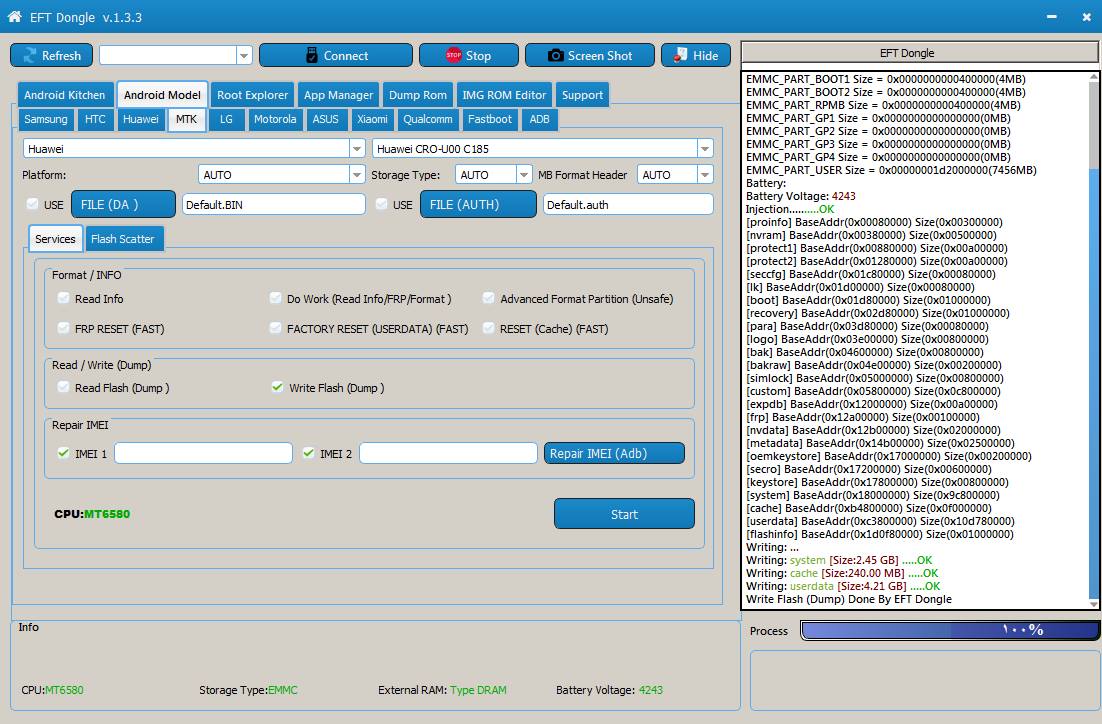
Task: Switch to the Android Kitchen tab
Action: [x=65, y=95]
